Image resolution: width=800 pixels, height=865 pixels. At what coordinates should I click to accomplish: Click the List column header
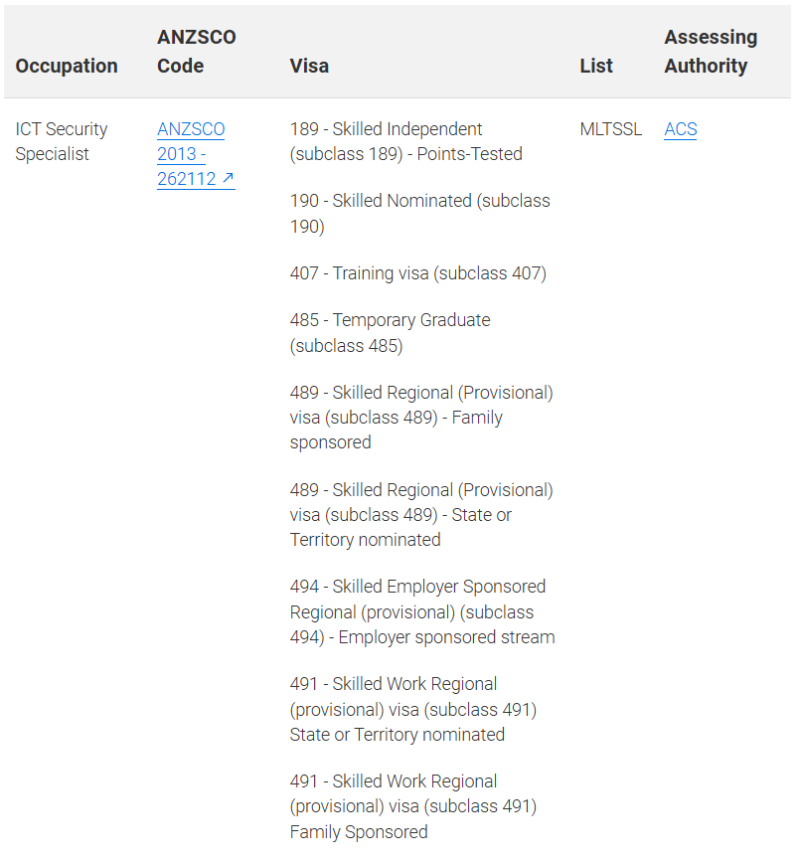point(596,66)
